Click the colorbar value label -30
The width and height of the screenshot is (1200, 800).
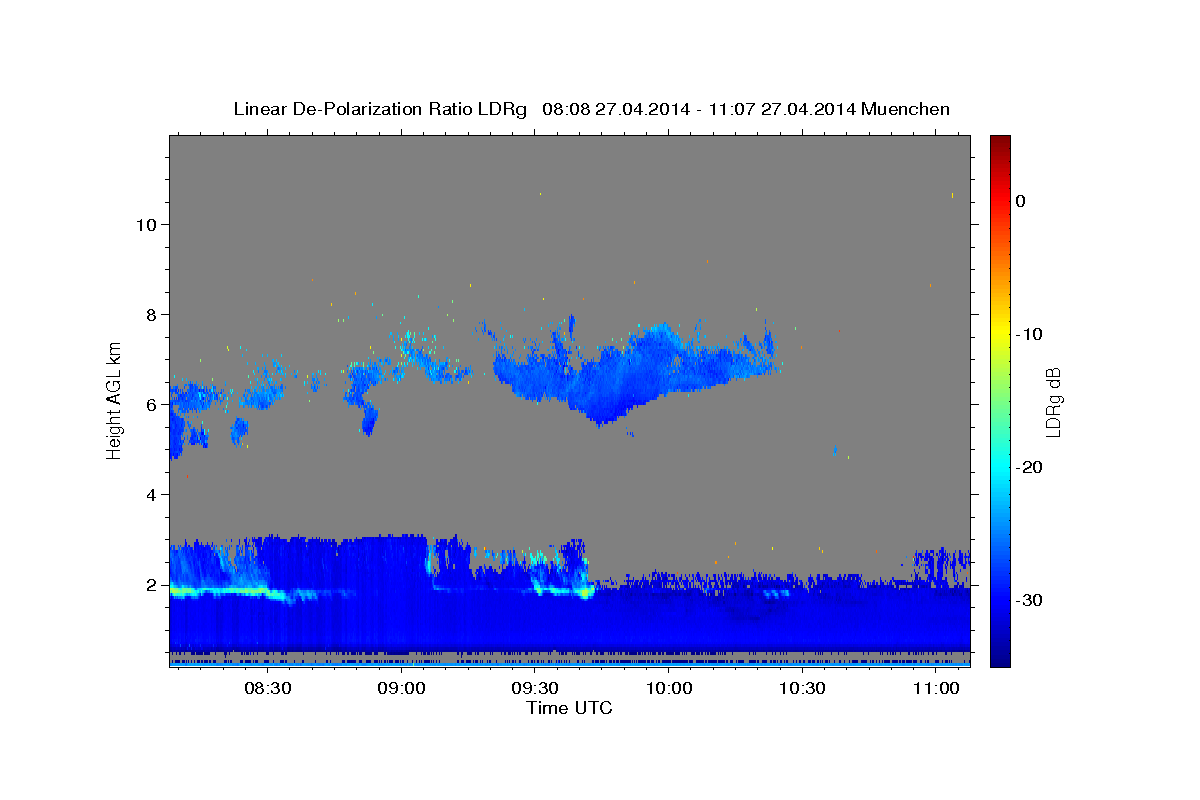coord(1029,600)
